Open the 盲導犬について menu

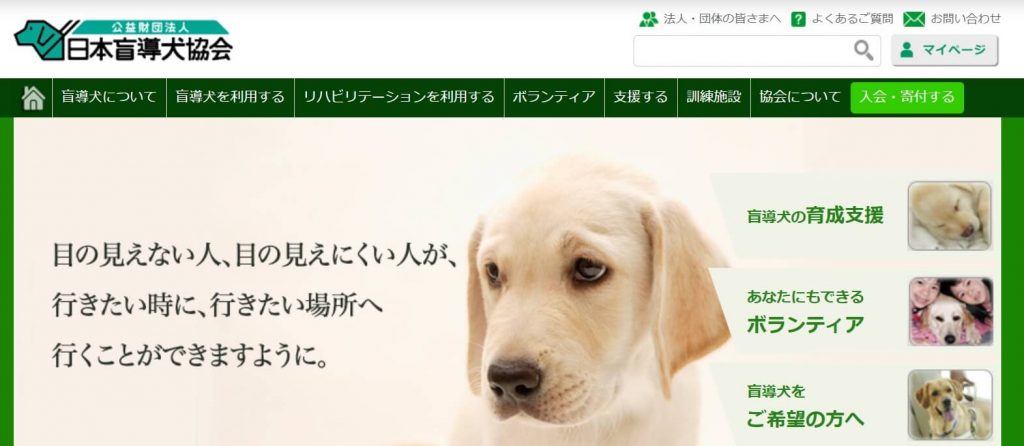[x=109, y=97]
